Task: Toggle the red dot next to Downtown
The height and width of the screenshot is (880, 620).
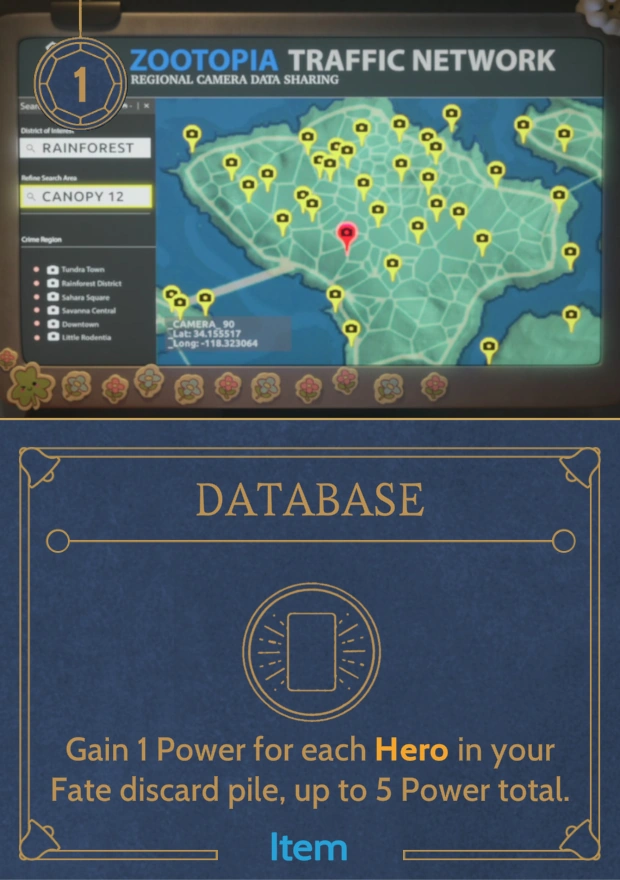Action: [36, 323]
